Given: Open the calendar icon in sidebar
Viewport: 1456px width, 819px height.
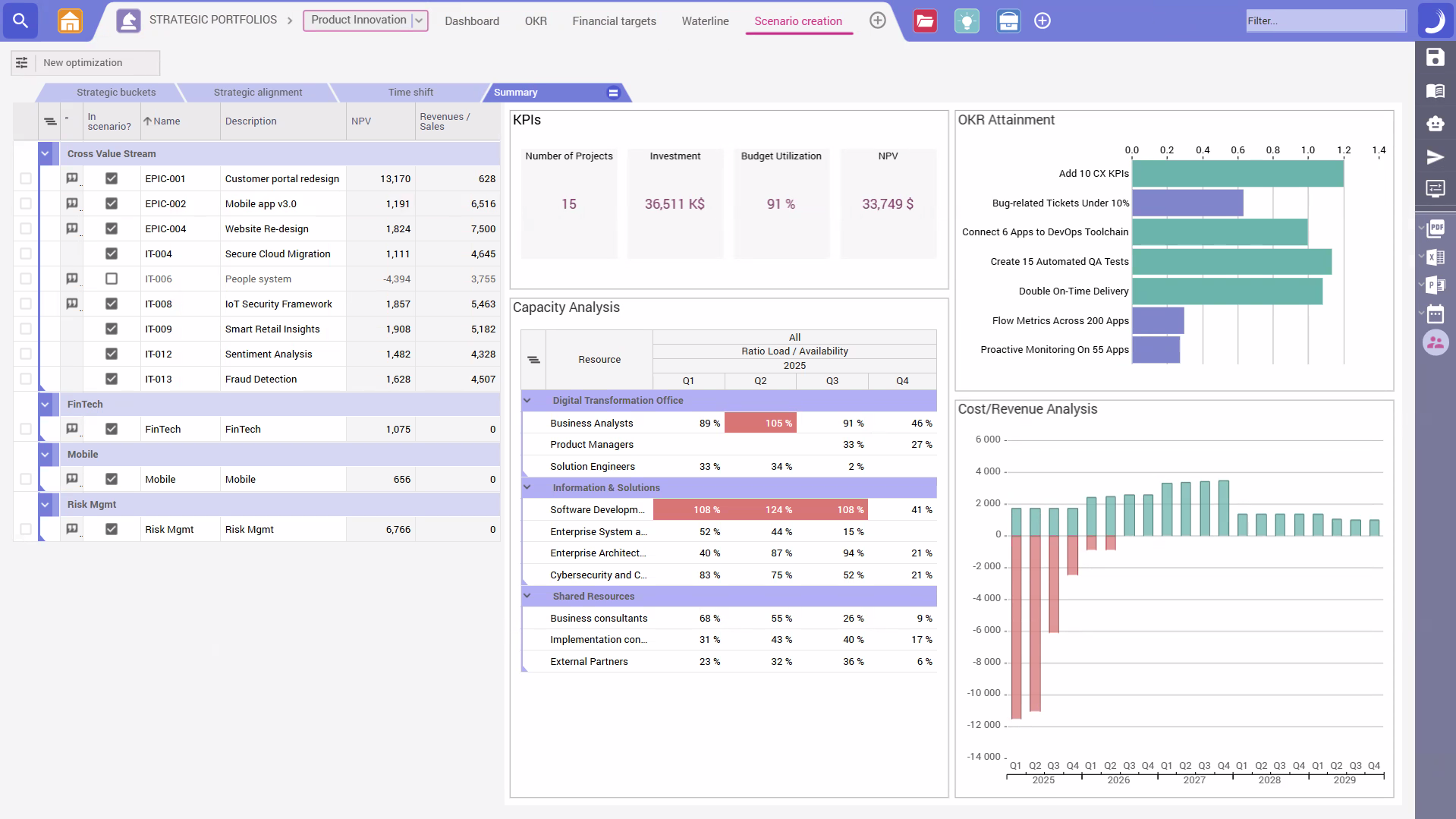Looking at the screenshot, I should pos(1435,313).
